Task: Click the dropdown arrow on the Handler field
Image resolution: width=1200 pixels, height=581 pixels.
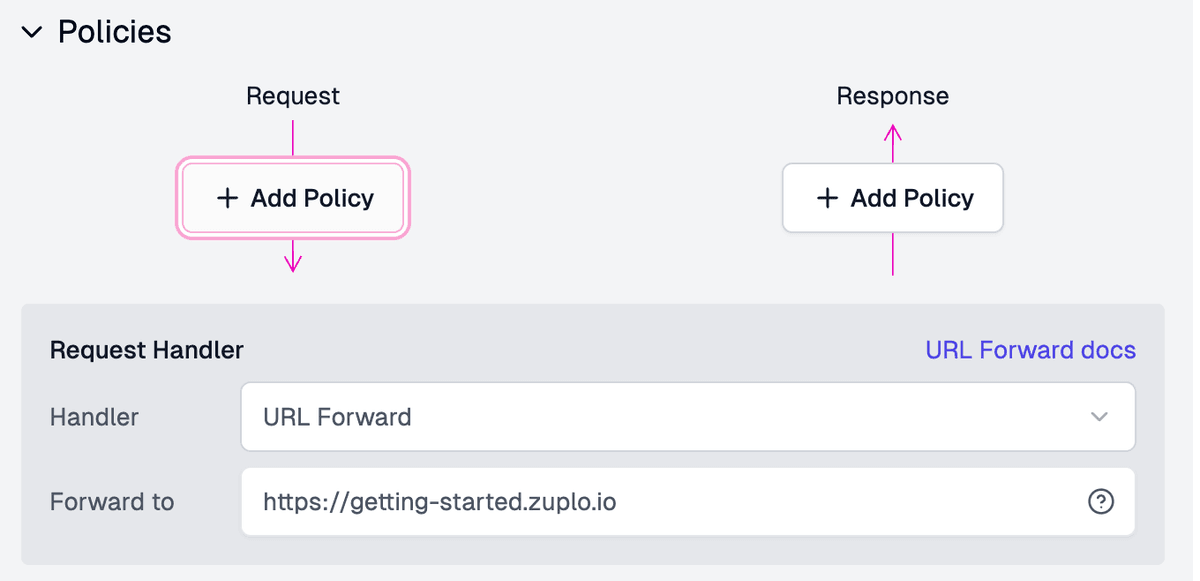Action: coord(1102,417)
